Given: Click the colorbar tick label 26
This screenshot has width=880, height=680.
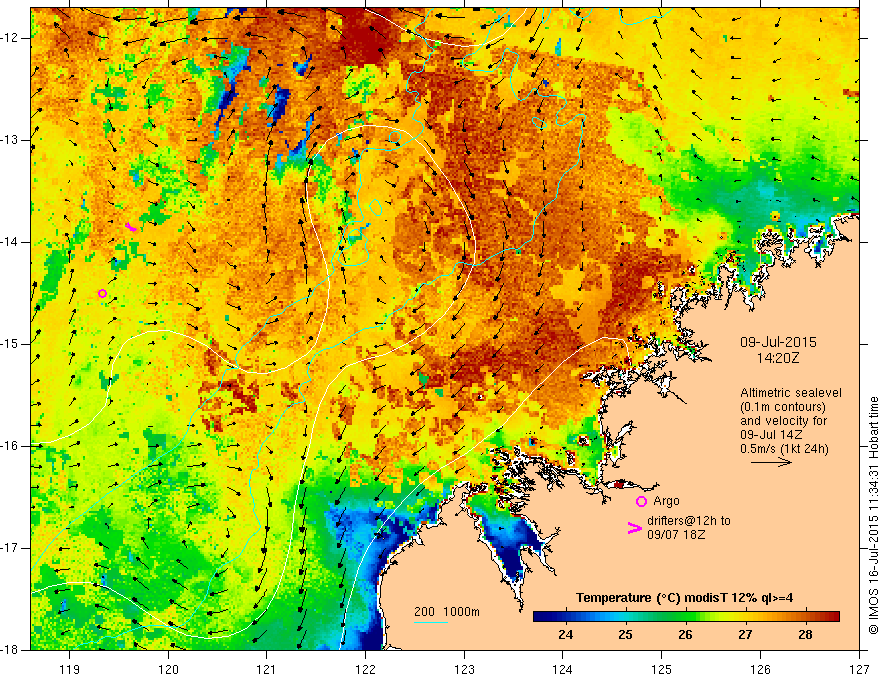Looking at the screenshot, I should point(685,635).
